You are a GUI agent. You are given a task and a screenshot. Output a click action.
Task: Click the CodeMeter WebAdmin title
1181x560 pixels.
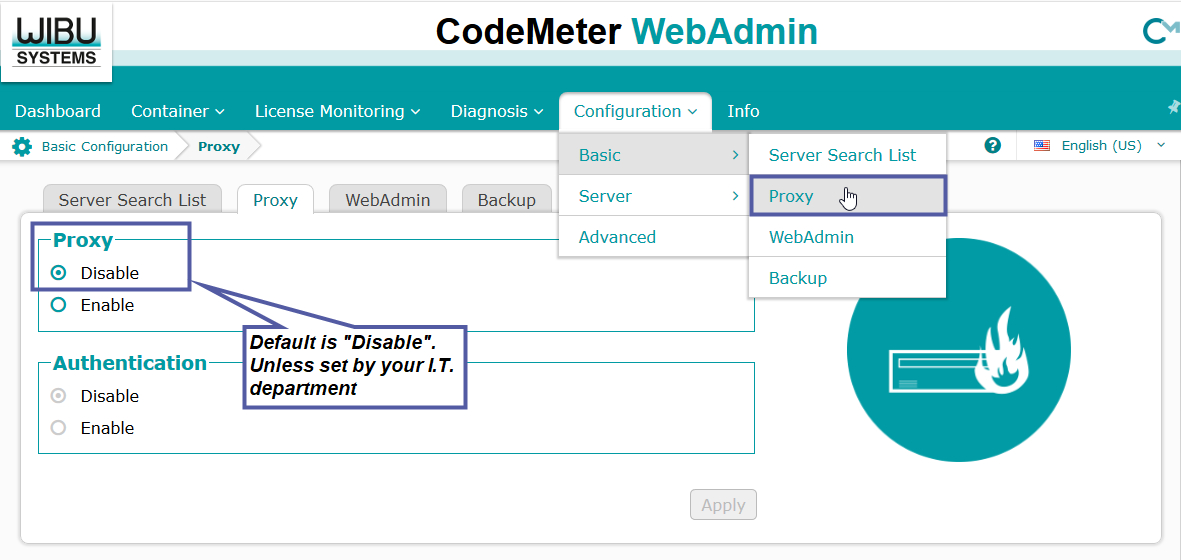click(x=627, y=32)
